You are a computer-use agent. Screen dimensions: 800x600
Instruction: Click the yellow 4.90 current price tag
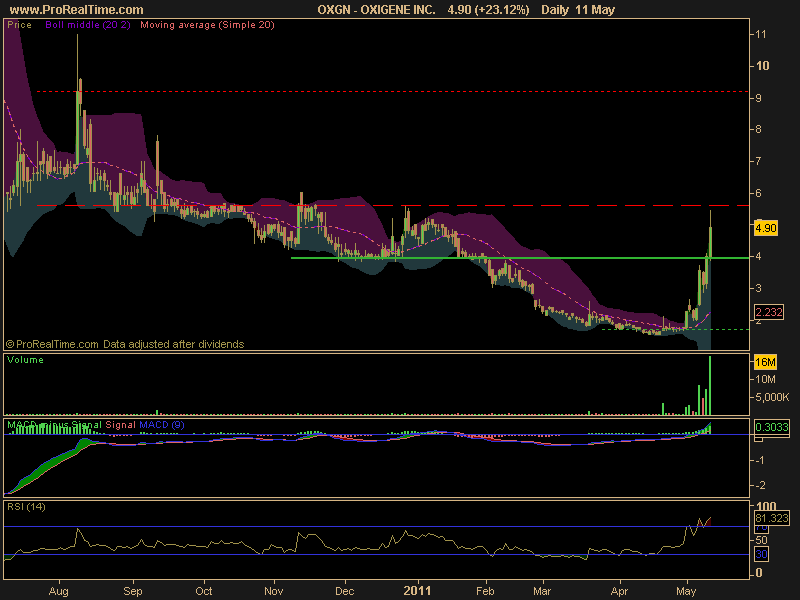[x=765, y=228]
